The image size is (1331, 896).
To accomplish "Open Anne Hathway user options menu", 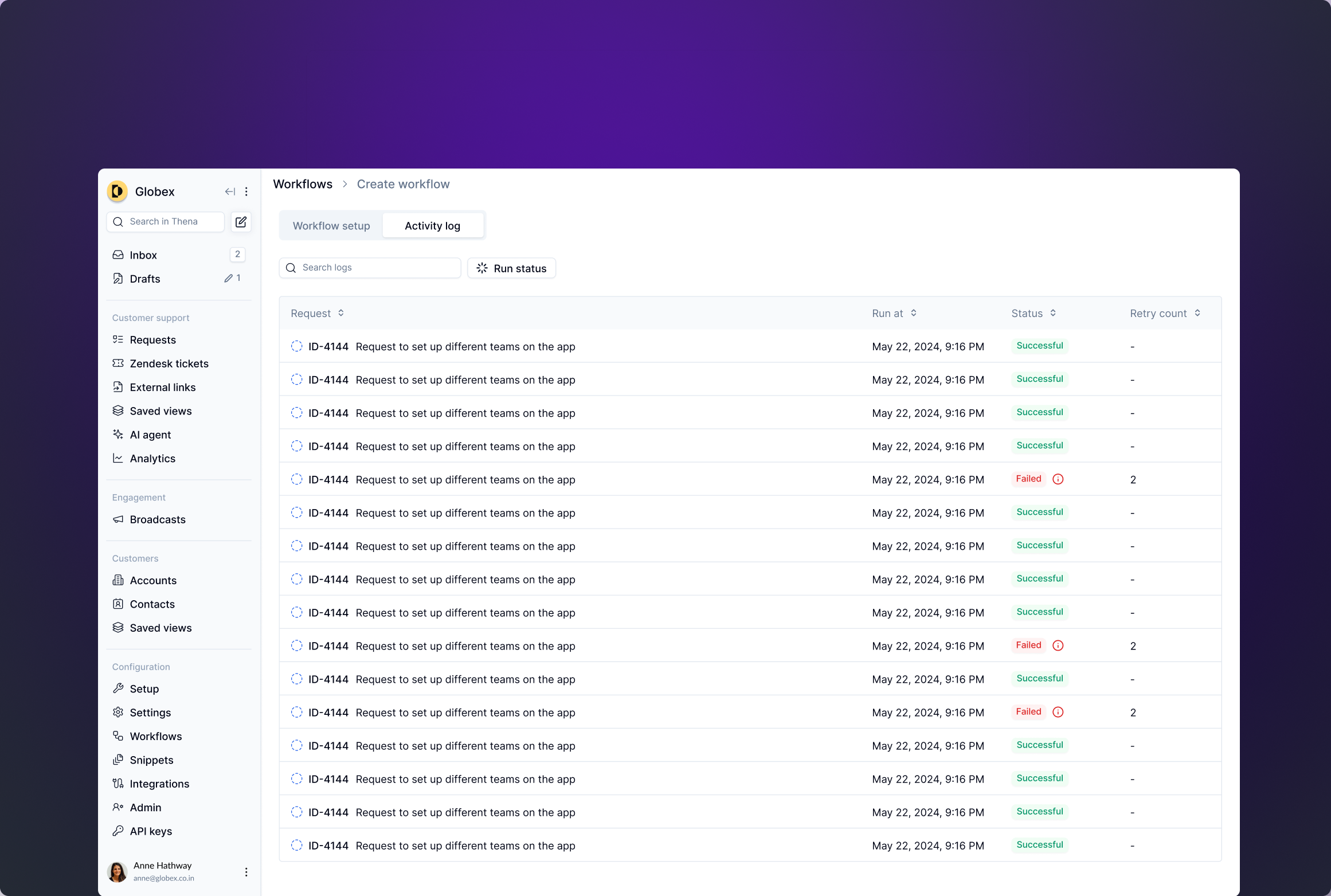I will click(x=246, y=872).
